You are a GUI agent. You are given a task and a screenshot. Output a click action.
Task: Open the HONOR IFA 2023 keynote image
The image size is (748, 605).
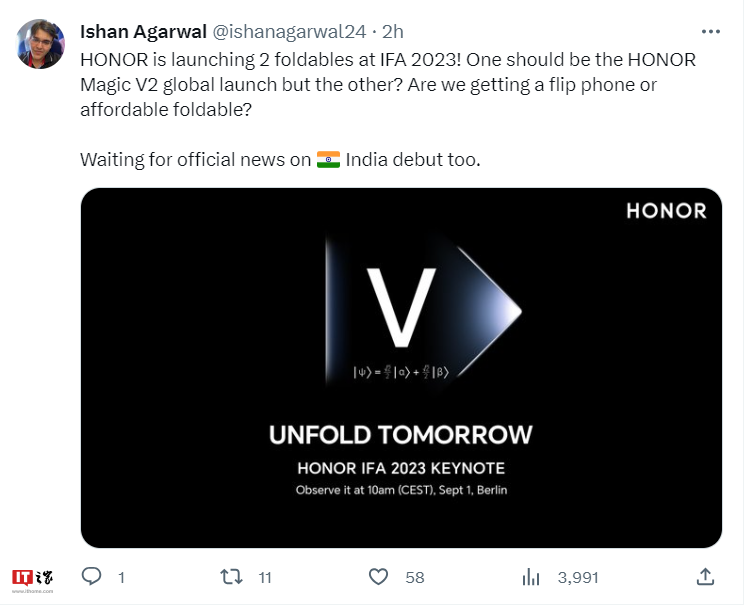pyautogui.click(x=400, y=367)
